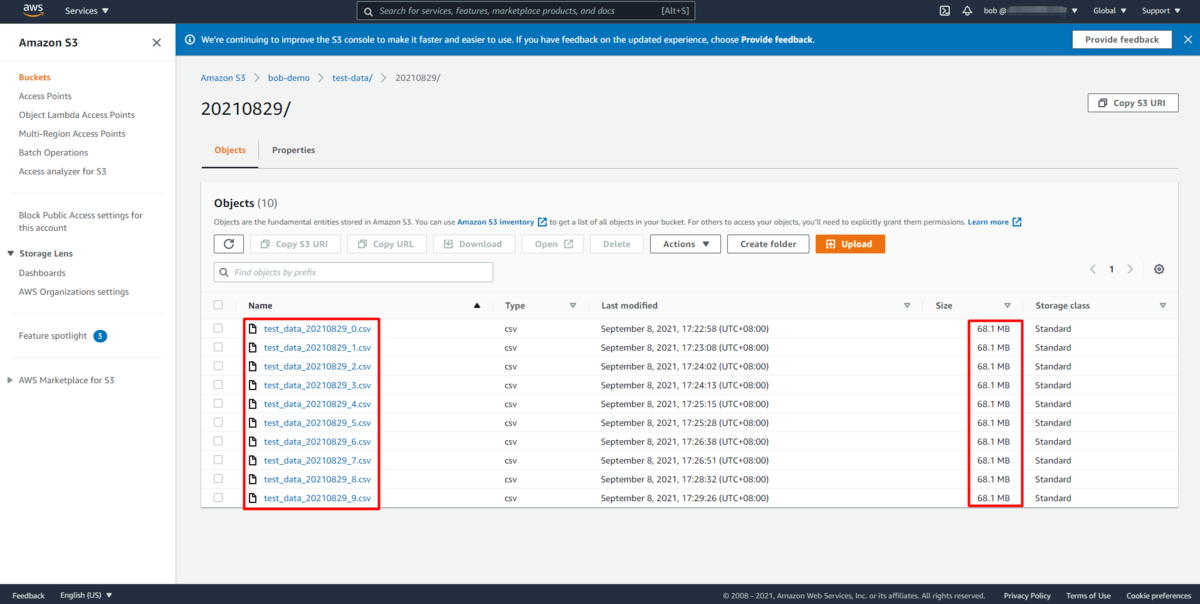
Task: Focus the top services search box
Action: point(526,11)
